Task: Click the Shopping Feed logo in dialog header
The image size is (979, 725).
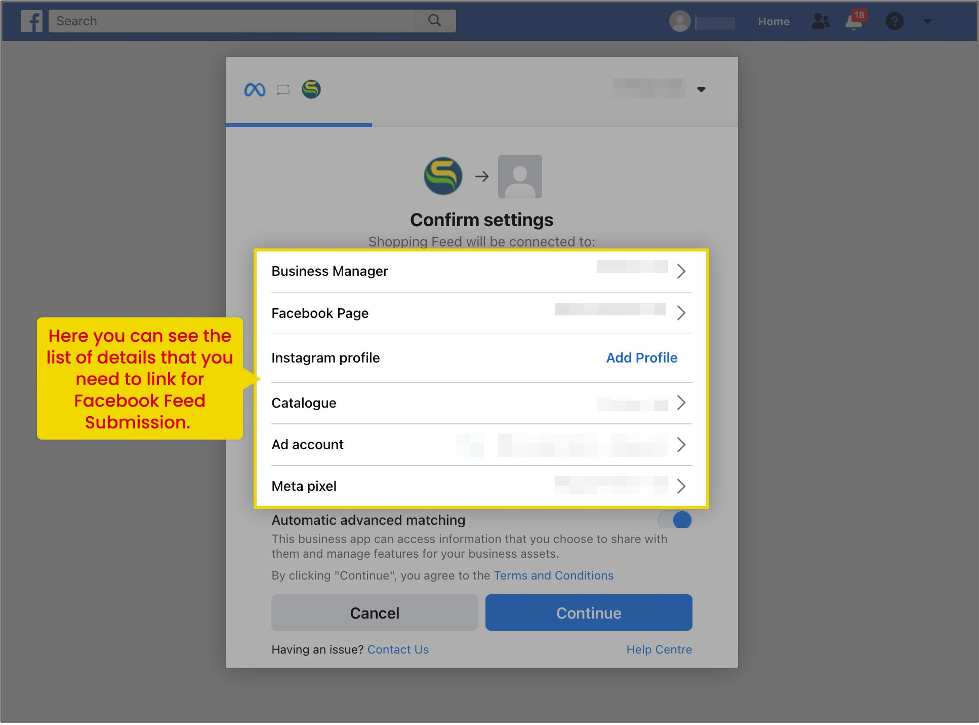Action: pyautogui.click(x=311, y=89)
